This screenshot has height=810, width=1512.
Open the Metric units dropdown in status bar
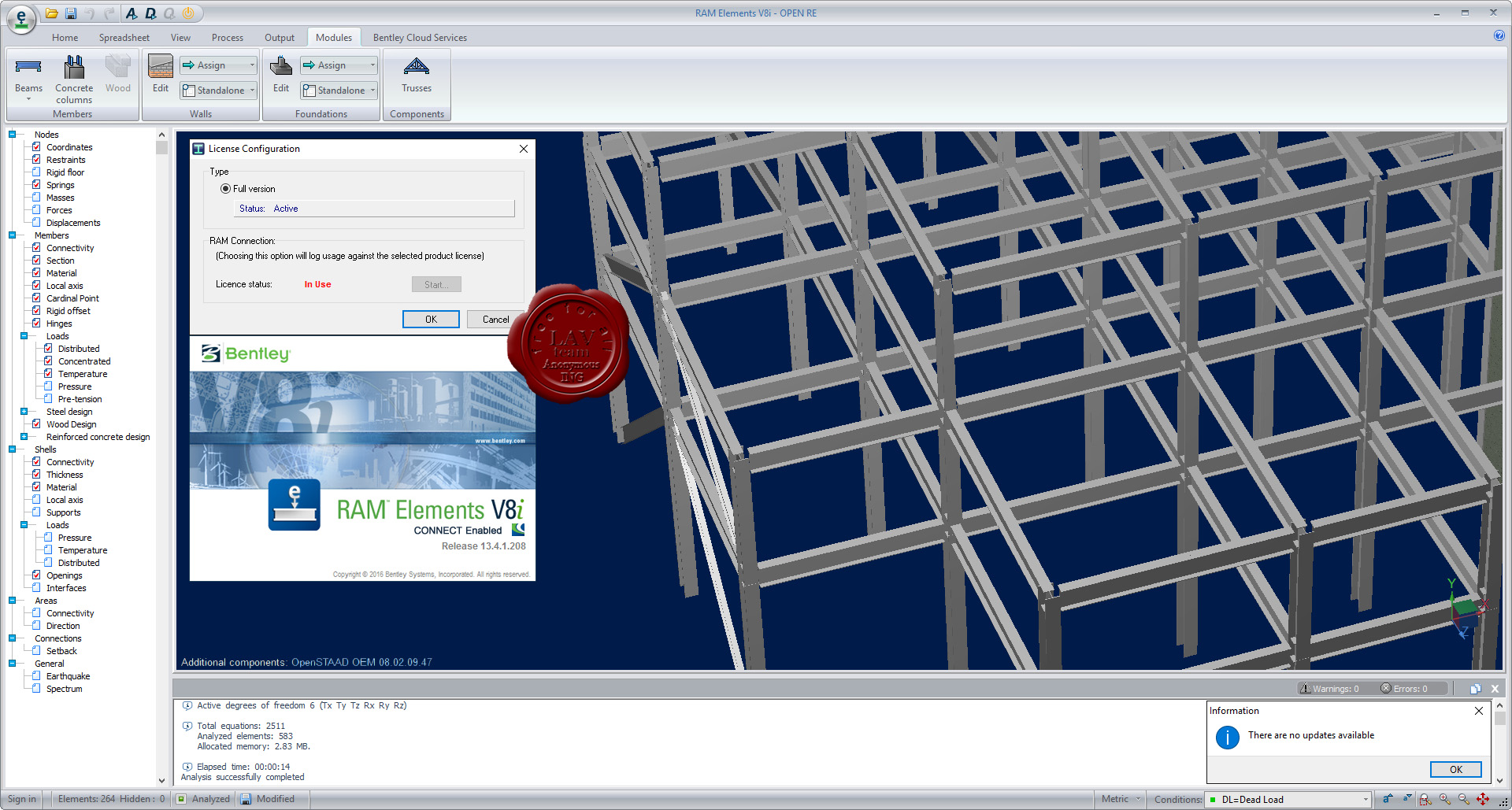pyautogui.click(x=1121, y=799)
